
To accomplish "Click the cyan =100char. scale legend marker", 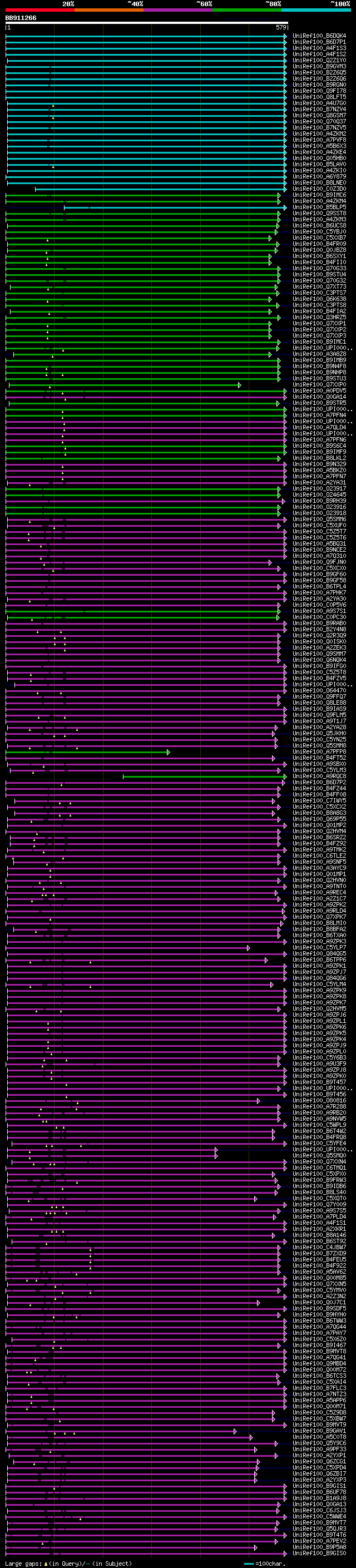I will coord(248,1563).
